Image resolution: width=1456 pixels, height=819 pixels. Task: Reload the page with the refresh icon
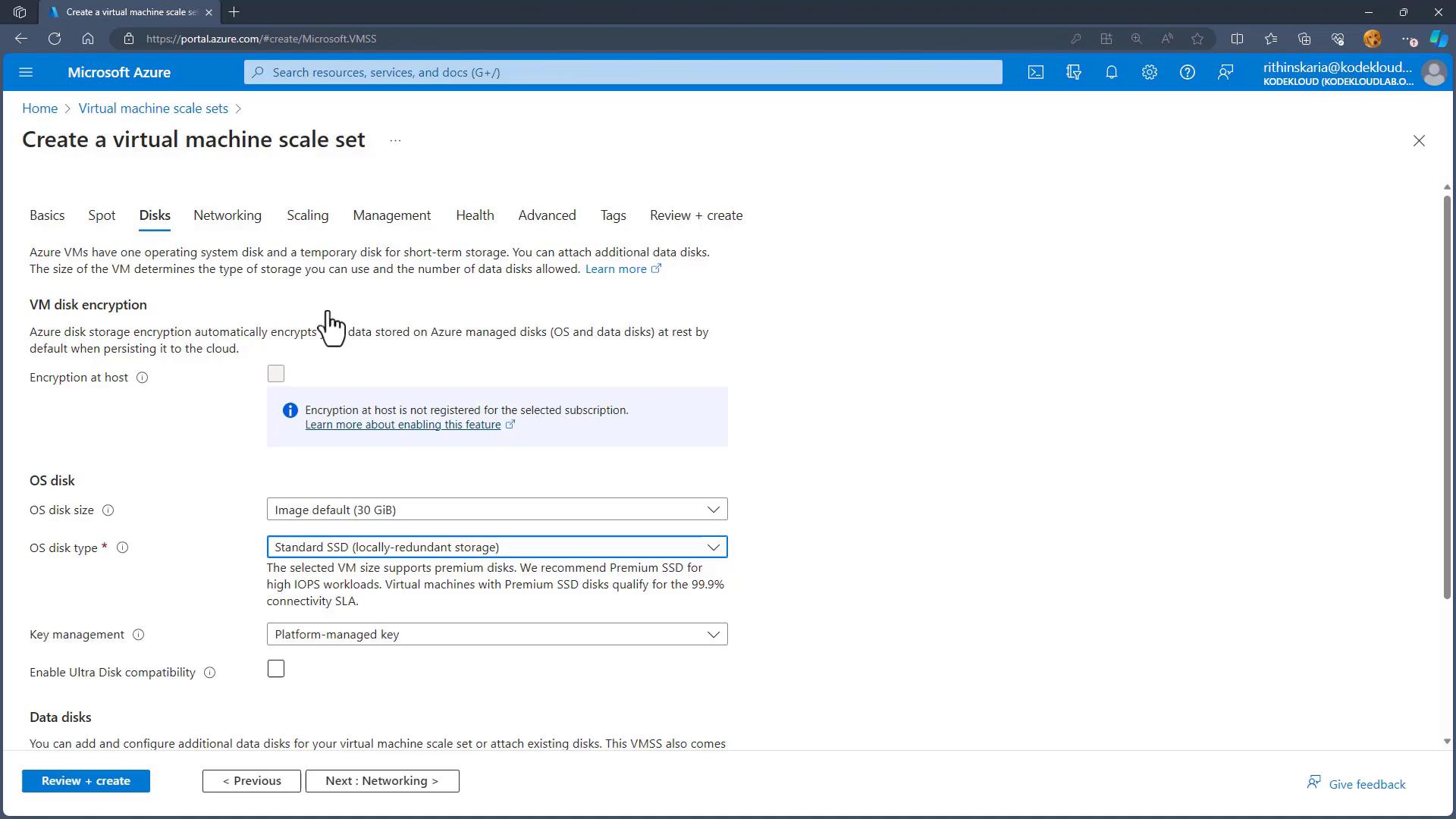[x=55, y=39]
